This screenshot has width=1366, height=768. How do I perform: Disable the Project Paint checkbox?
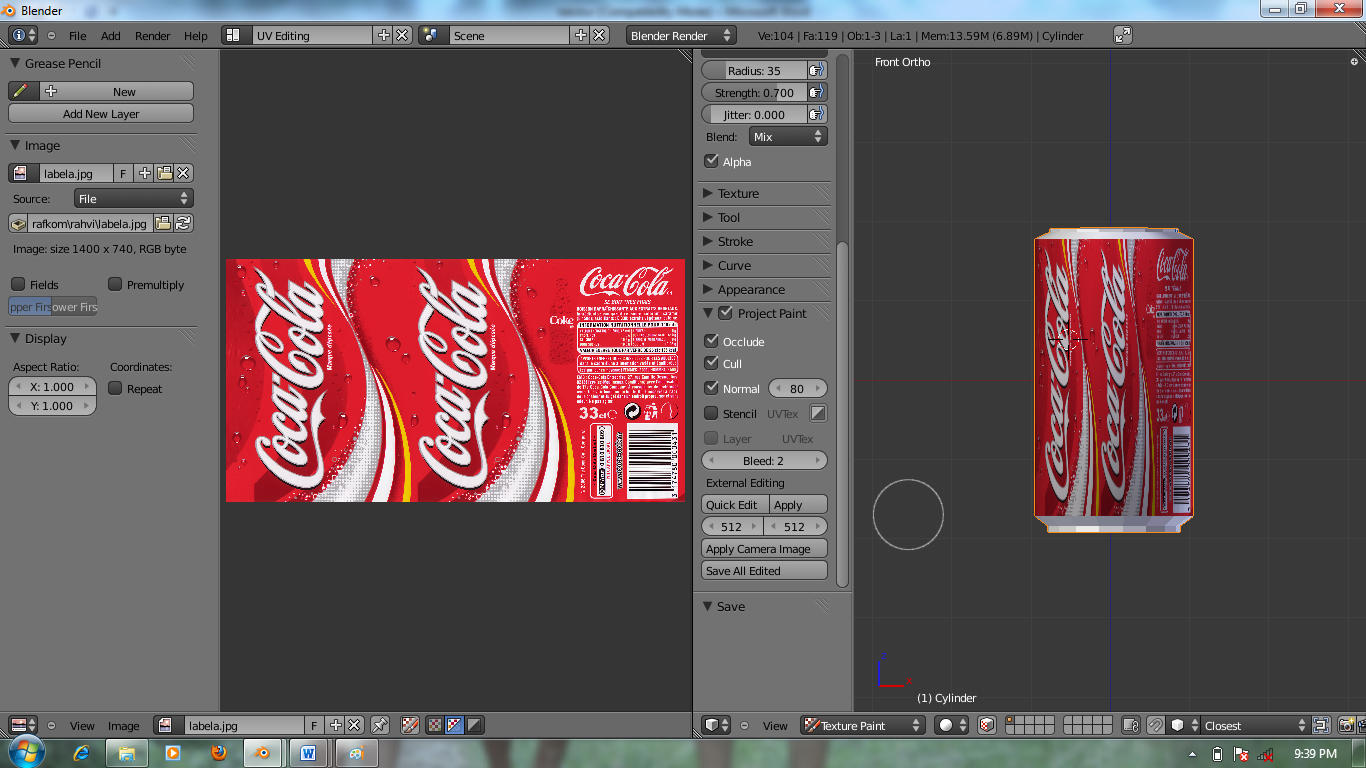point(726,313)
